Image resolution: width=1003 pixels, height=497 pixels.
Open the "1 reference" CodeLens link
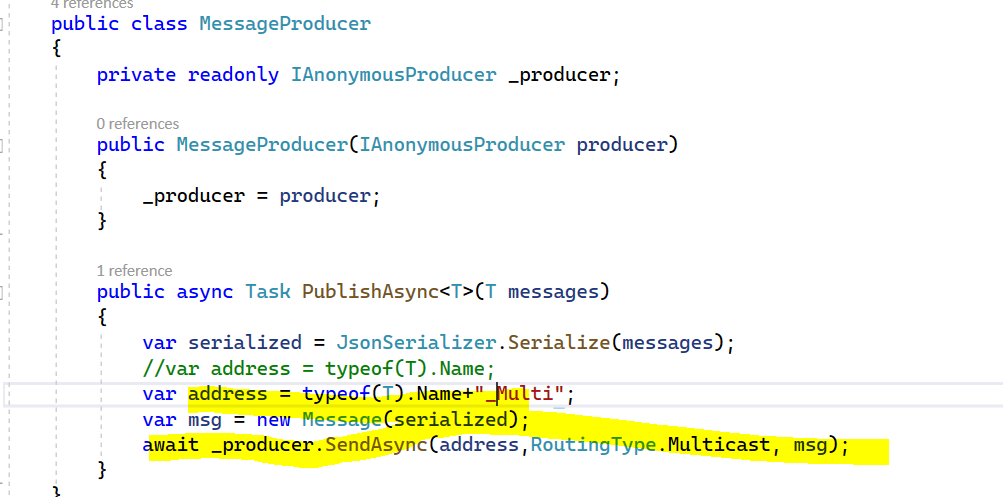(134, 271)
